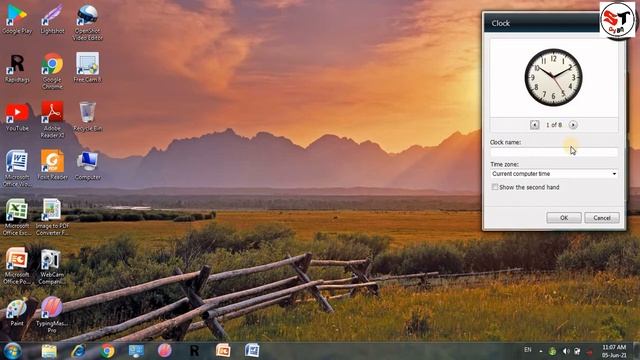
Task: Open the taskbar date and time
Action: [614, 351]
